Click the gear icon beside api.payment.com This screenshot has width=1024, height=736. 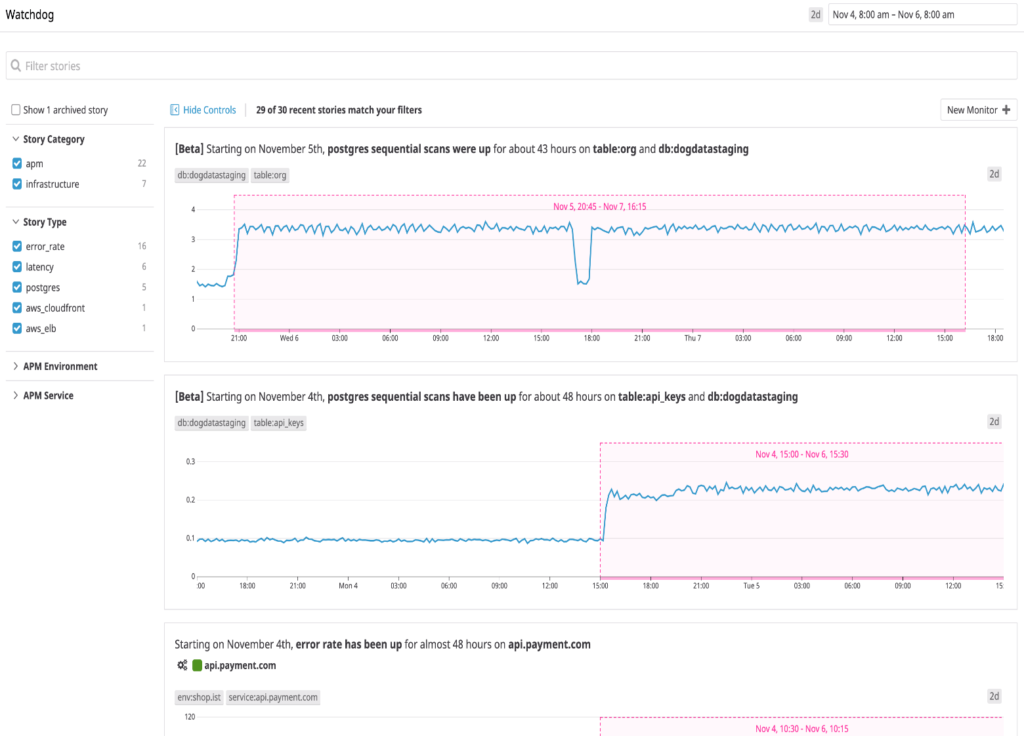[181, 665]
